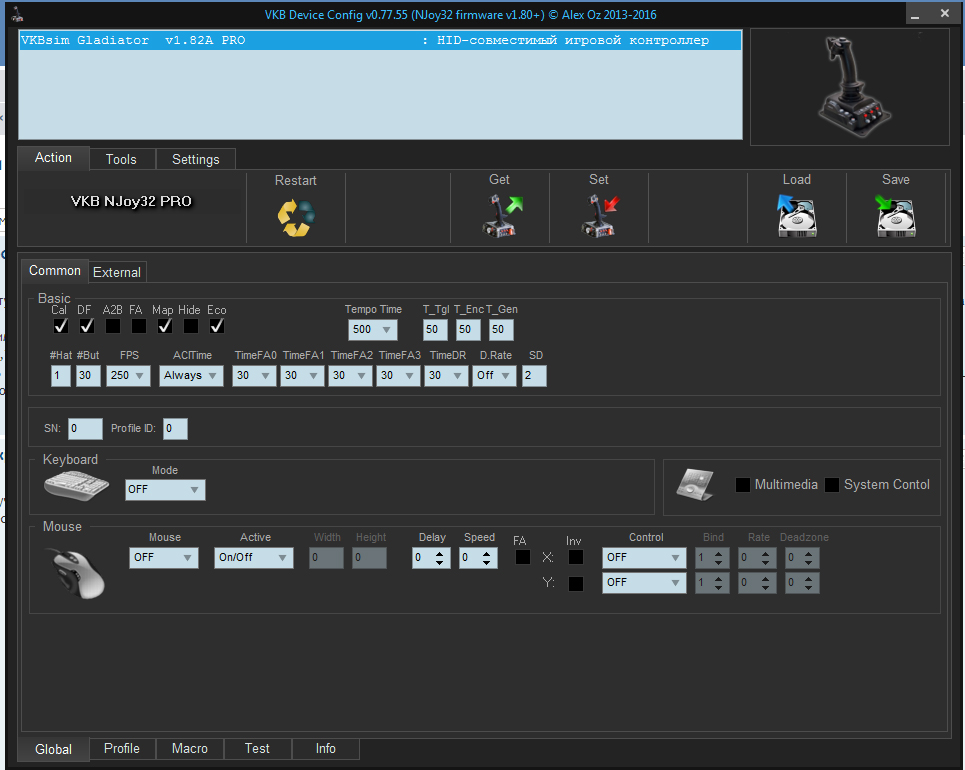Select the Global bottom tab
965x770 pixels.
tap(54, 749)
